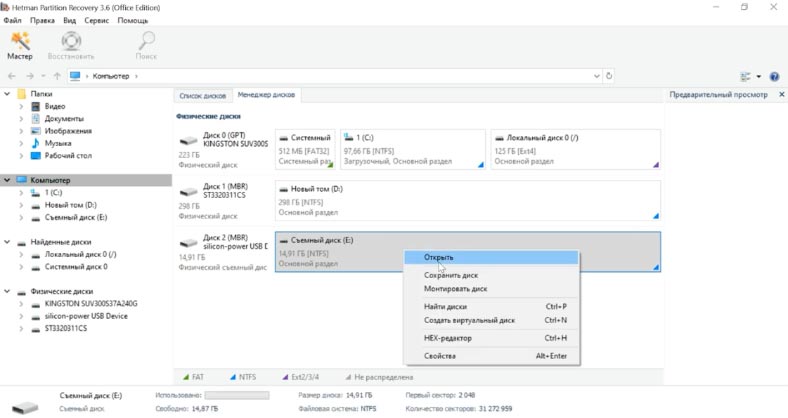Select Локальный диск 0 (/) Ext4 partition
This screenshot has height=418, width=788.
tap(576, 149)
